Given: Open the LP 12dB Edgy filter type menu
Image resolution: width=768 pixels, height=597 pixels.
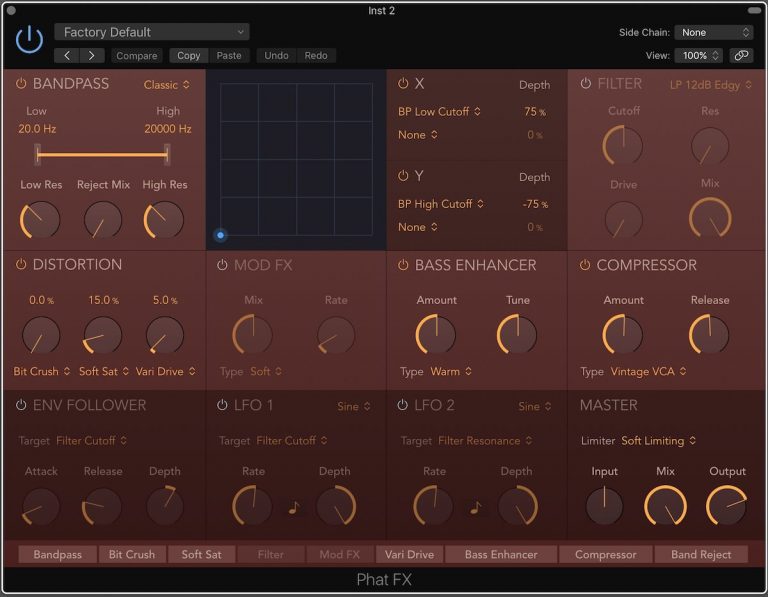Looking at the screenshot, I should pos(711,85).
